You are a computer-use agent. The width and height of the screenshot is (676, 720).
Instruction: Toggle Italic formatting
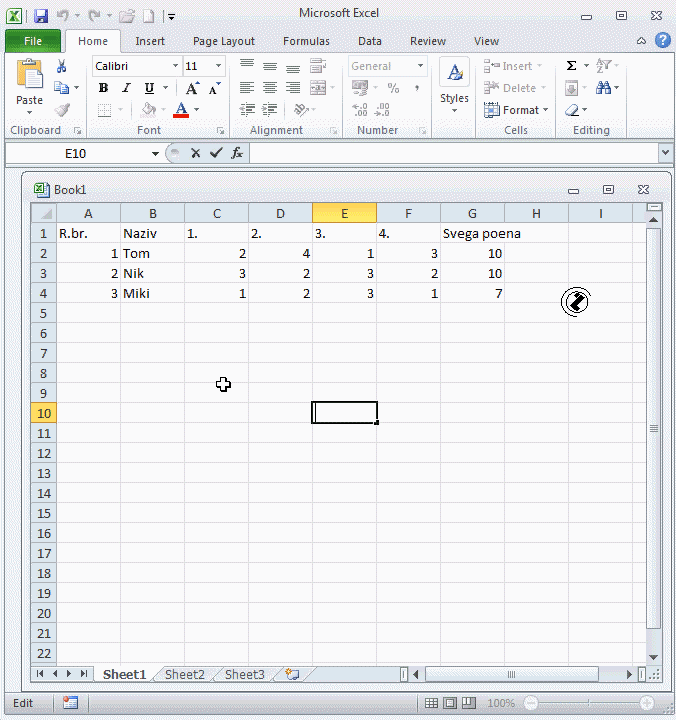pyautogui.click(x=126, y=88)
